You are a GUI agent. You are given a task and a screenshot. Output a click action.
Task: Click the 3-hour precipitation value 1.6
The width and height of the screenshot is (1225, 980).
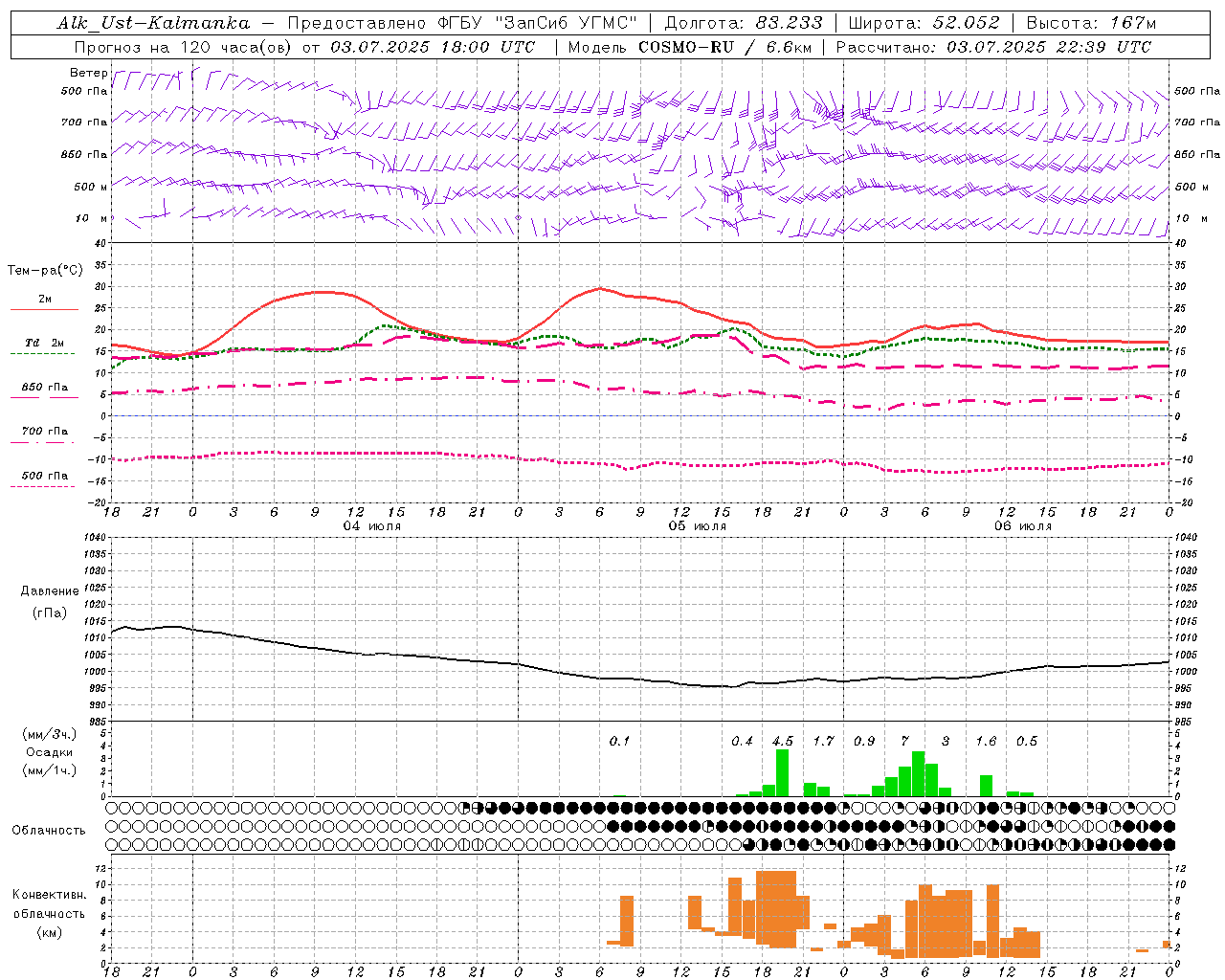tap(986, 741)
